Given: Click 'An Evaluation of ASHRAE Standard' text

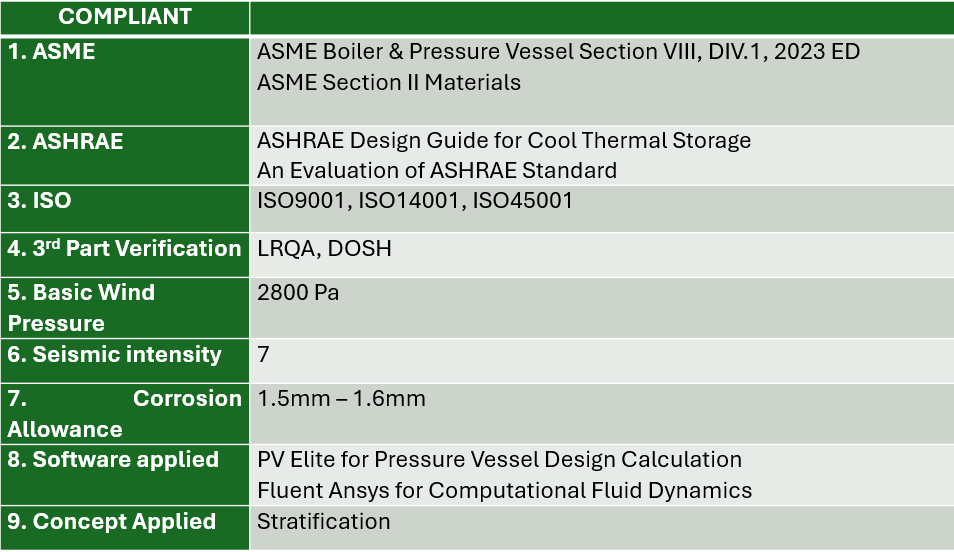Looking at the screenshot, I should [437, 170].
